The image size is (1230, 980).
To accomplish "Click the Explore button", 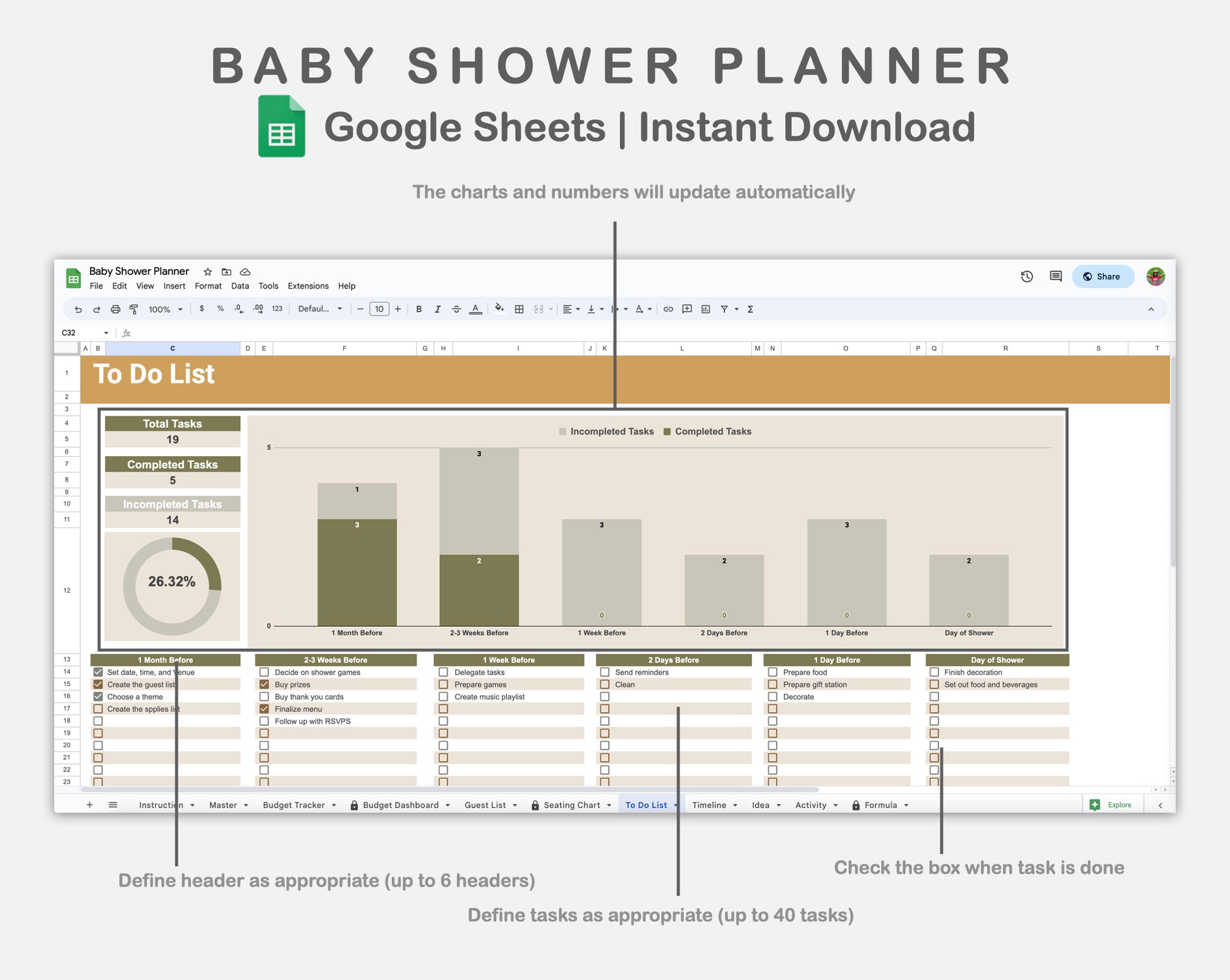I will pyautogui.click(x=1112, y=805).
